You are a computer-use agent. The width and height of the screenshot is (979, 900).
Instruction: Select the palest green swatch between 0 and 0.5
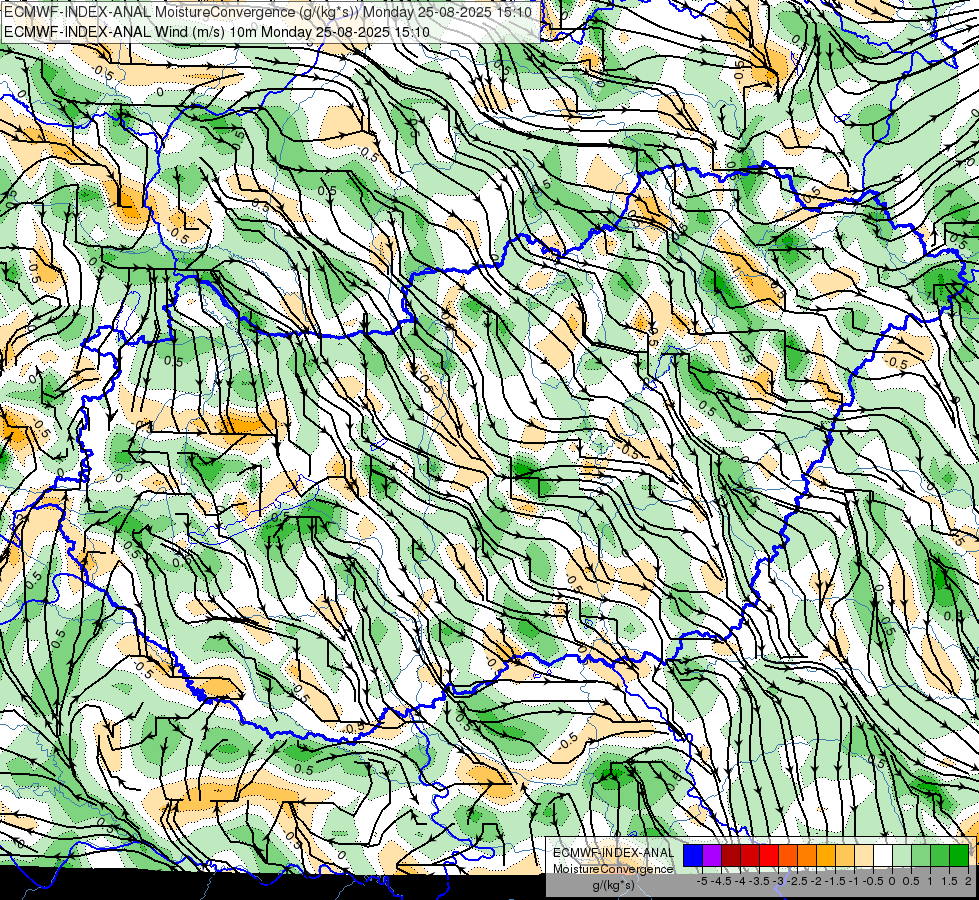902,855
